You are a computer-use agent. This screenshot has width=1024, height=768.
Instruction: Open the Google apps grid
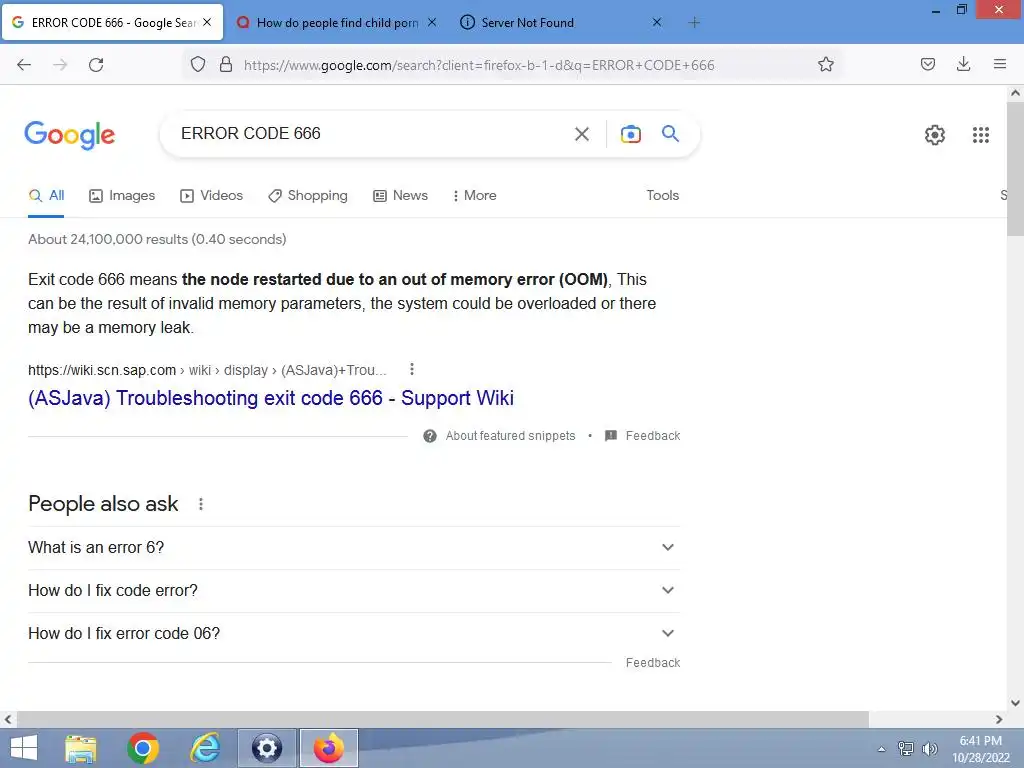coord(980,135)
